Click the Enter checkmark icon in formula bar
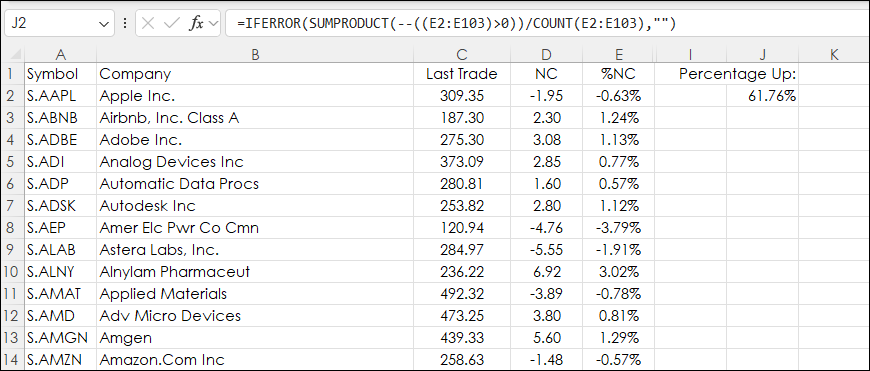This screenshot has height=371, width=870. pos(173,23)
